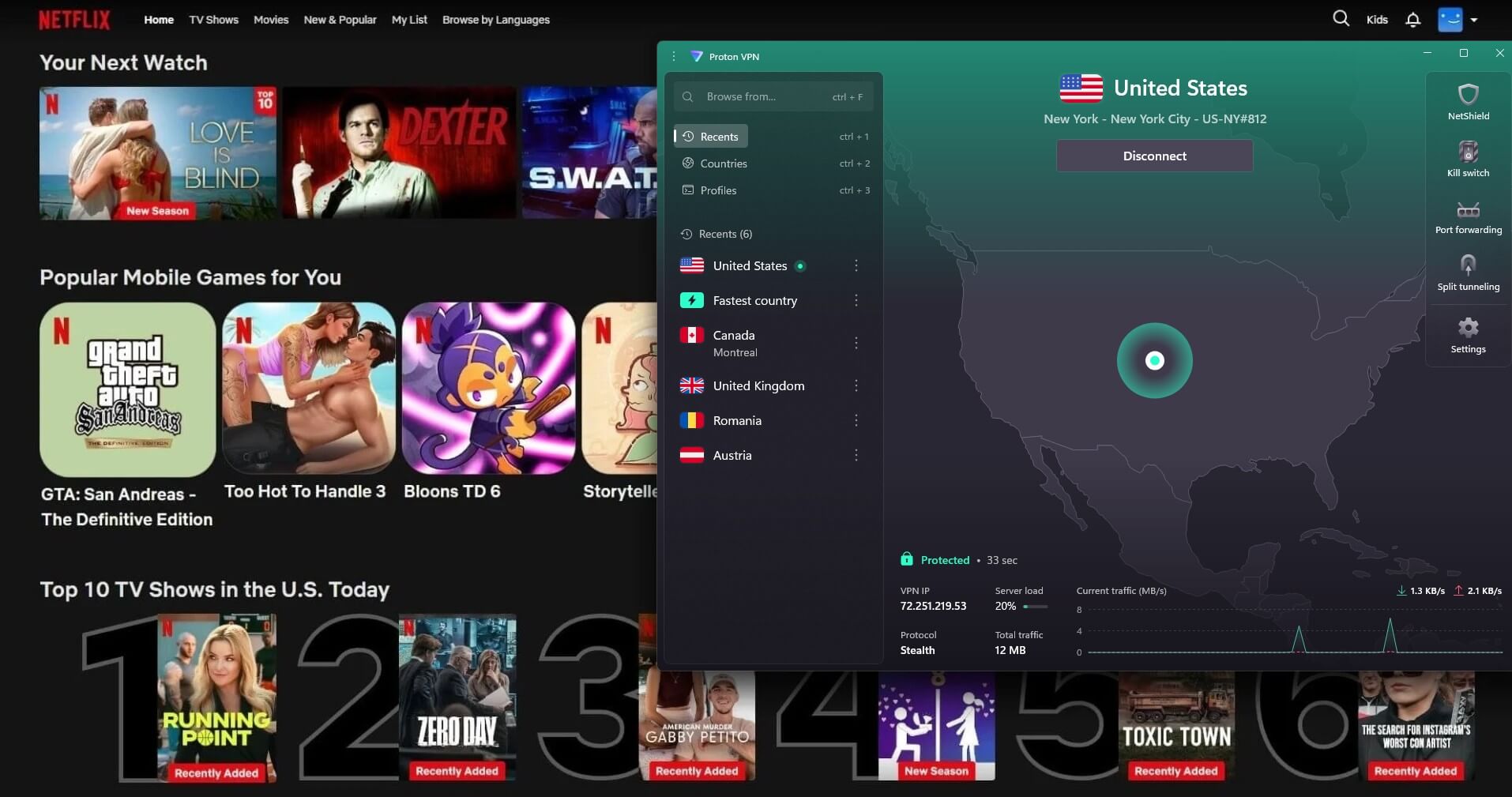The width and height of the screenshot is (1512, 797).
Task: Click United States flag in Recents list
Action: (x=692, y=265)
